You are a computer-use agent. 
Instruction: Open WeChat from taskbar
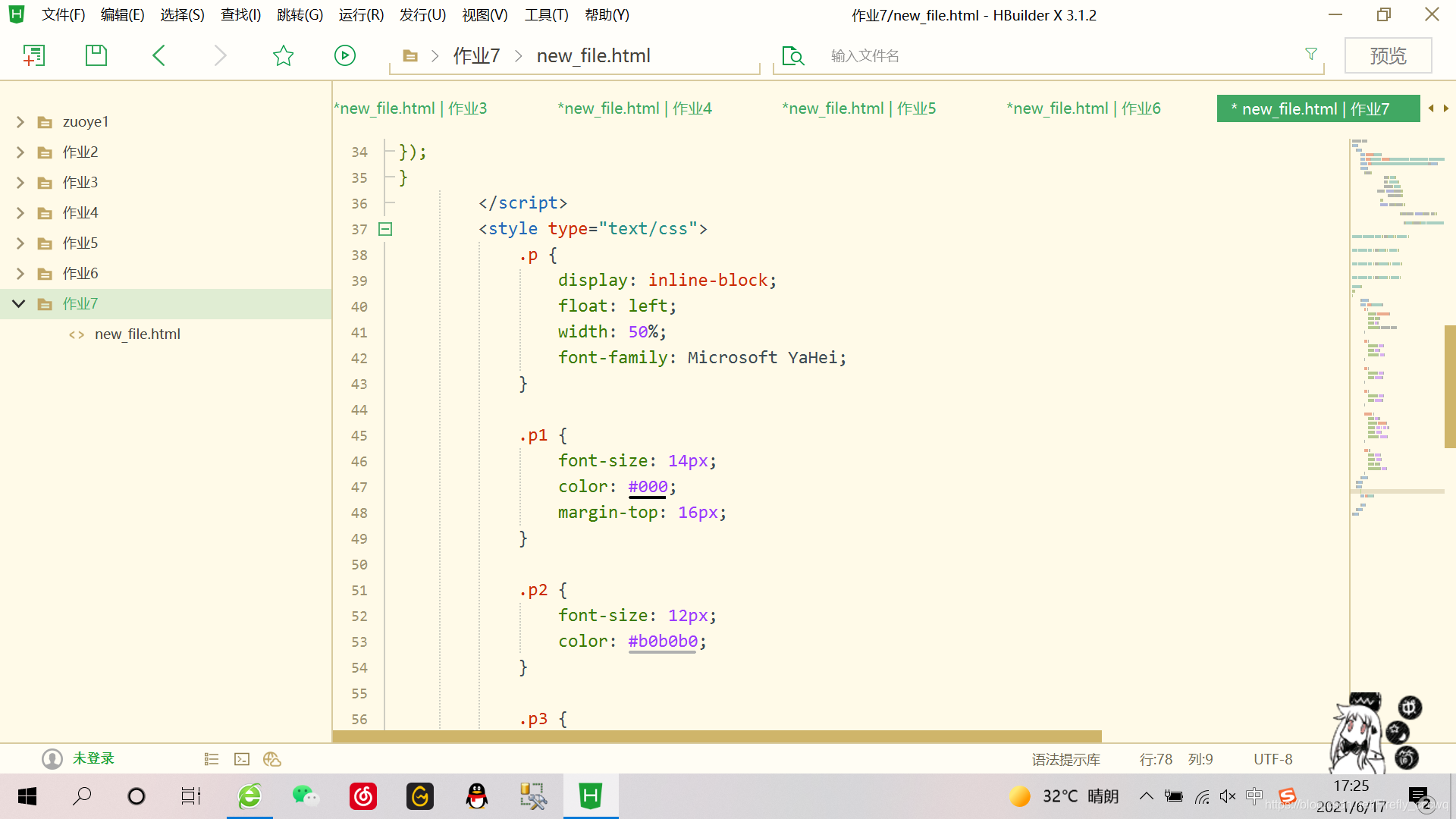306,796
